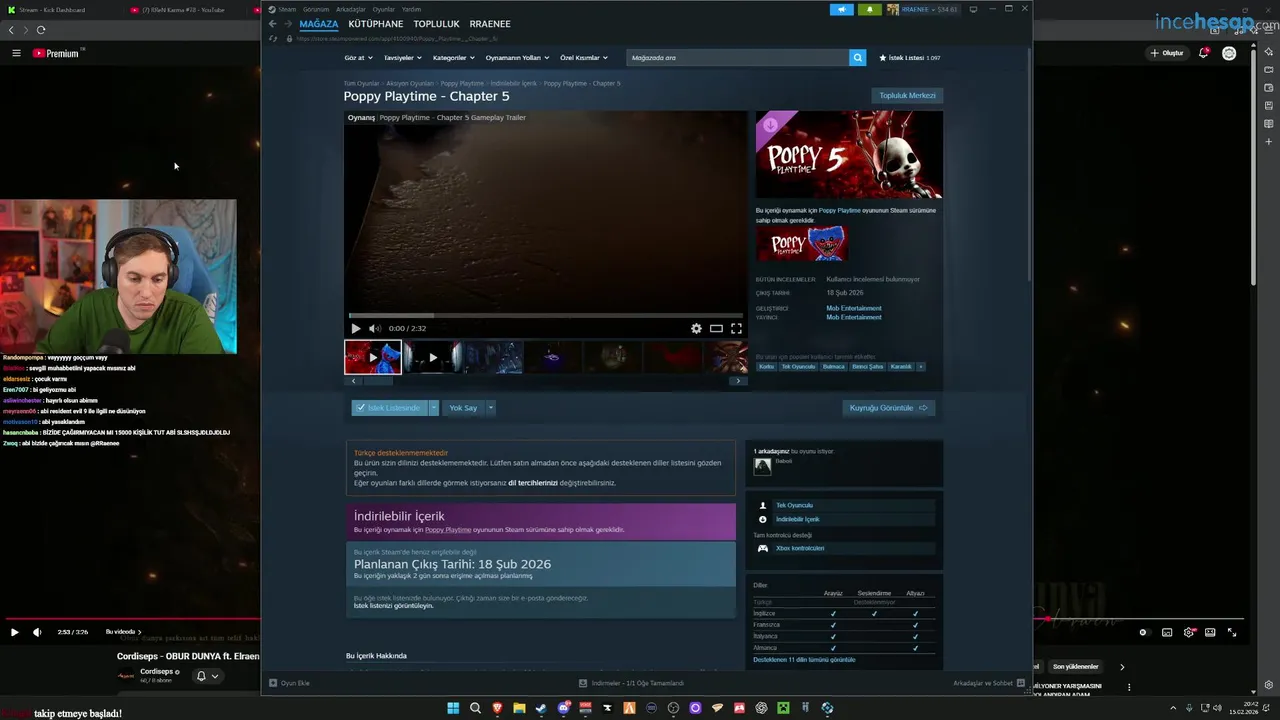Open Topluluk Merkezi button
The image size is (1280, 720).
tap(907, 96)
